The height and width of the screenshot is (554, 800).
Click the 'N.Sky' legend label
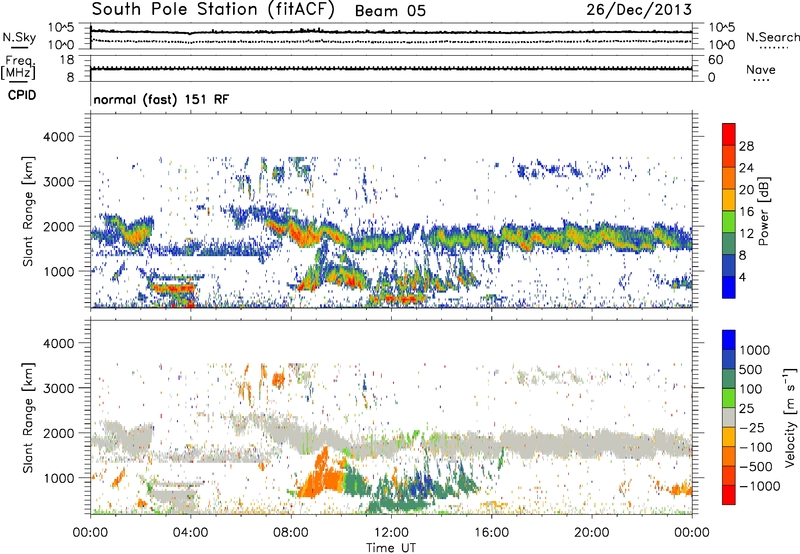click(x=19, y=37)
